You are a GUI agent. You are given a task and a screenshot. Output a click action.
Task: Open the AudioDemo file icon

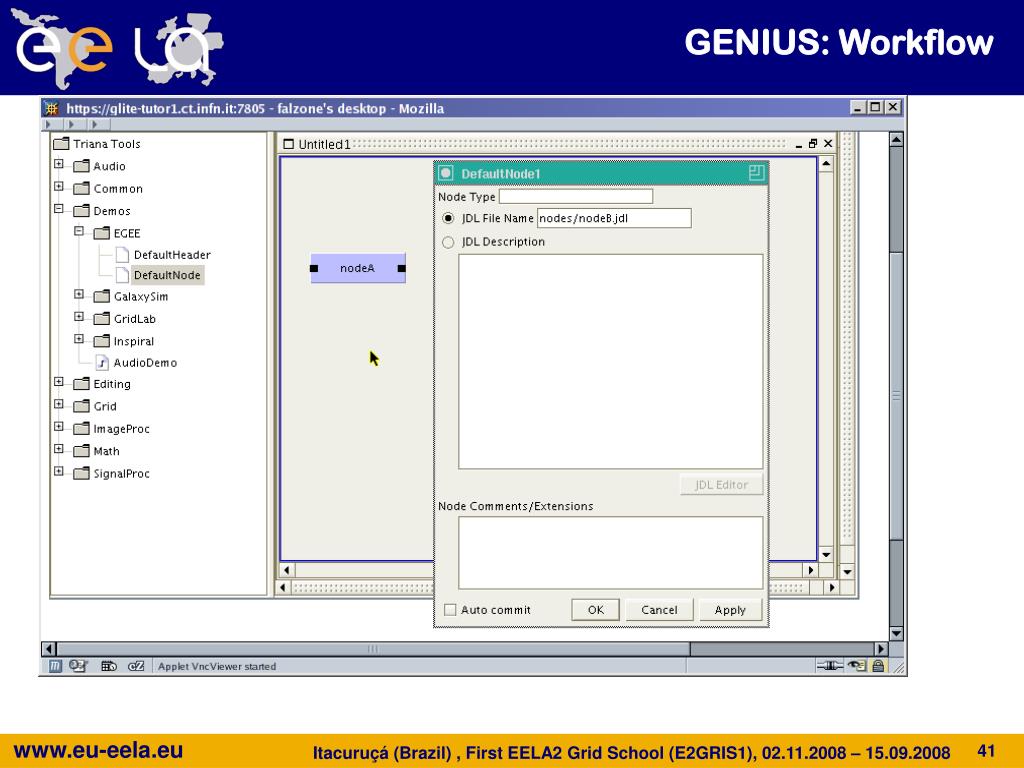pyautogui.click(x=102, y=362)
